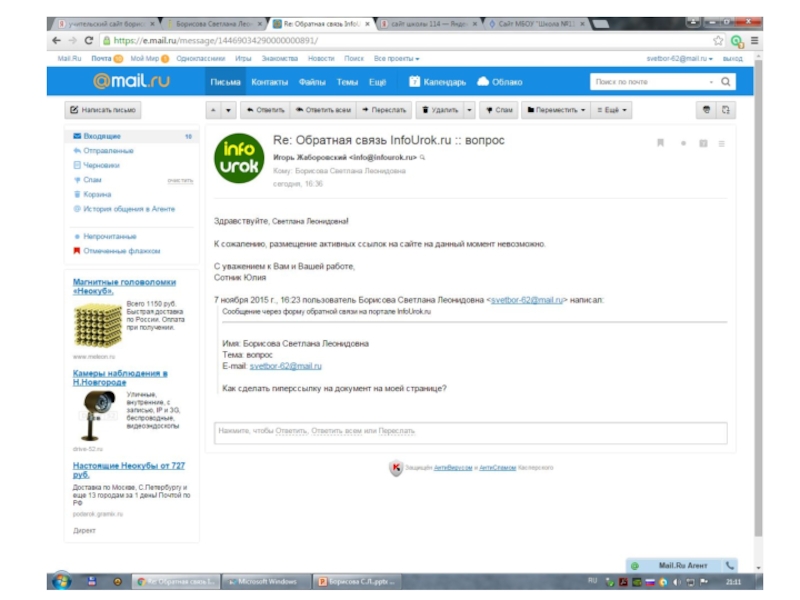The width and height of the screenshot is (800, 600).
Task: Bookmark page with star icon
Action: pos(718,40)
